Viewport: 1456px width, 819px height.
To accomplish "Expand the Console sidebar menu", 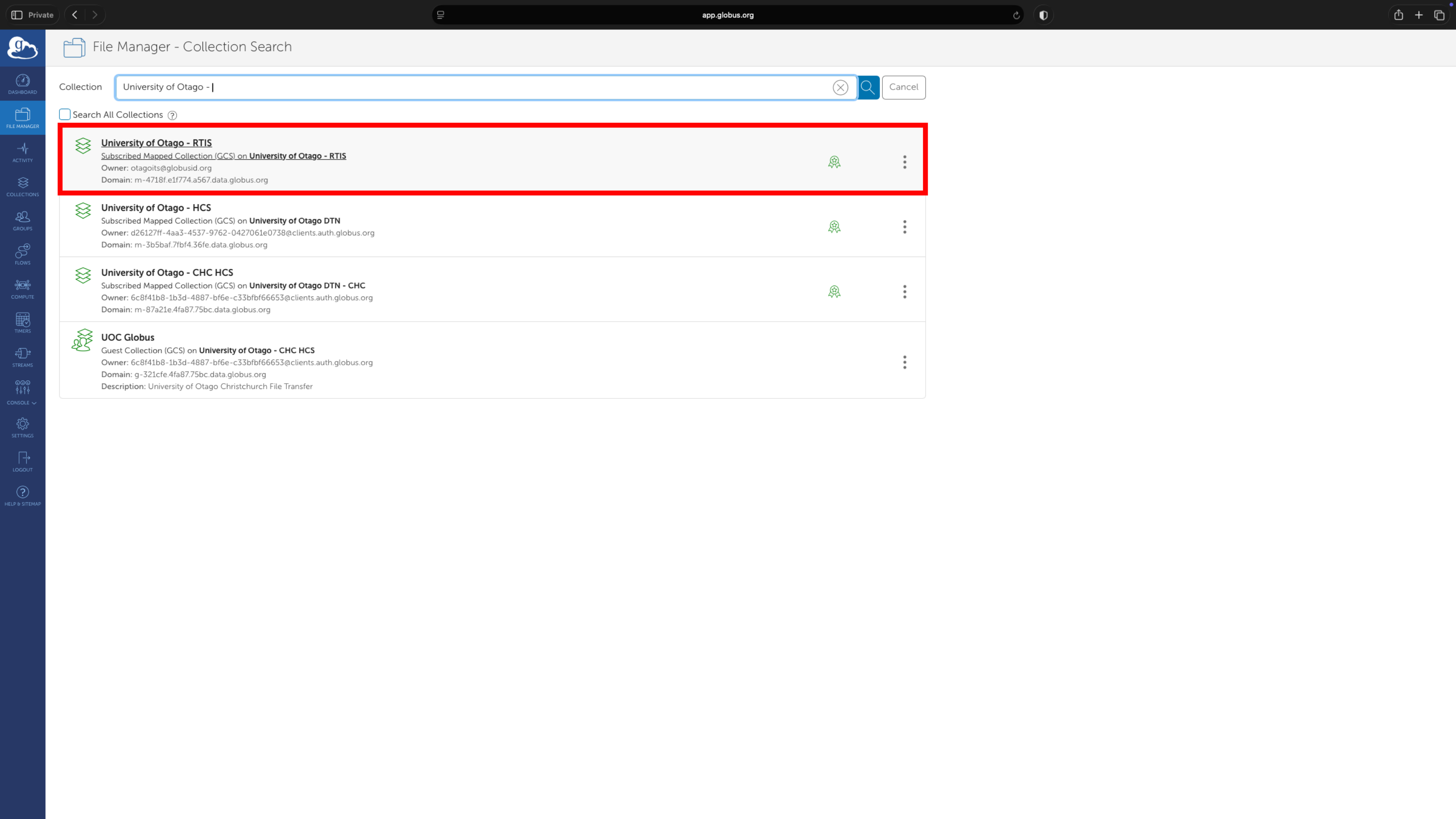I will click(x=22, y=392).
